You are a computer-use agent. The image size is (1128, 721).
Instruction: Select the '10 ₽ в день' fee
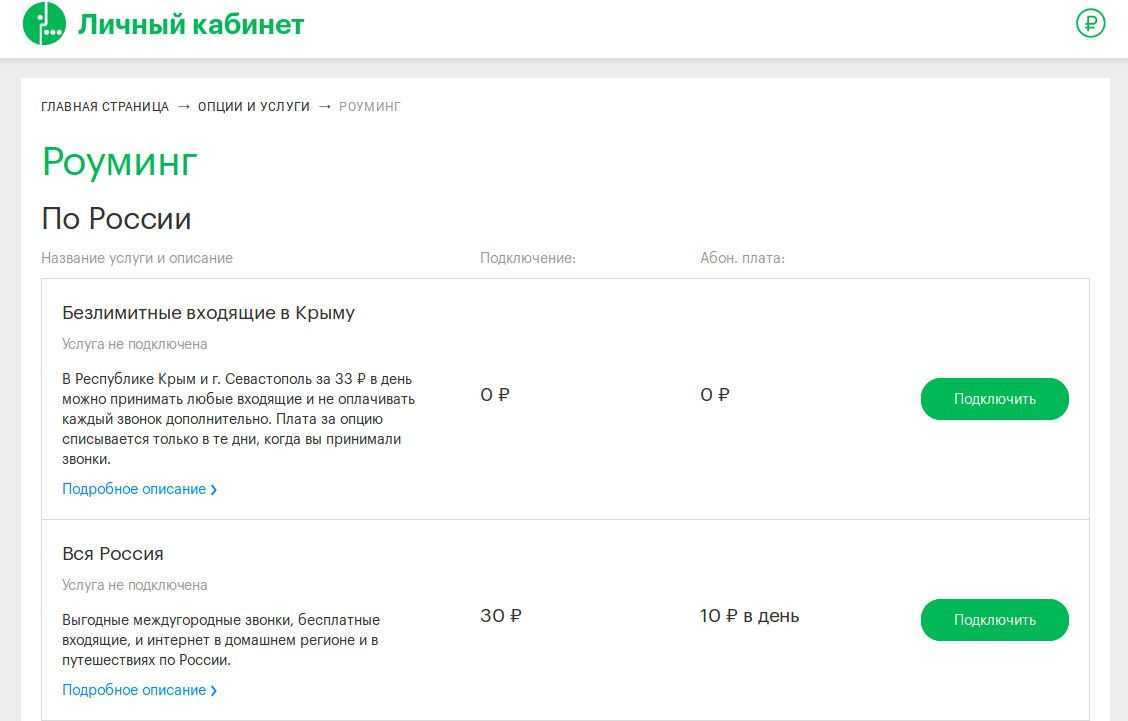[749, 616]
